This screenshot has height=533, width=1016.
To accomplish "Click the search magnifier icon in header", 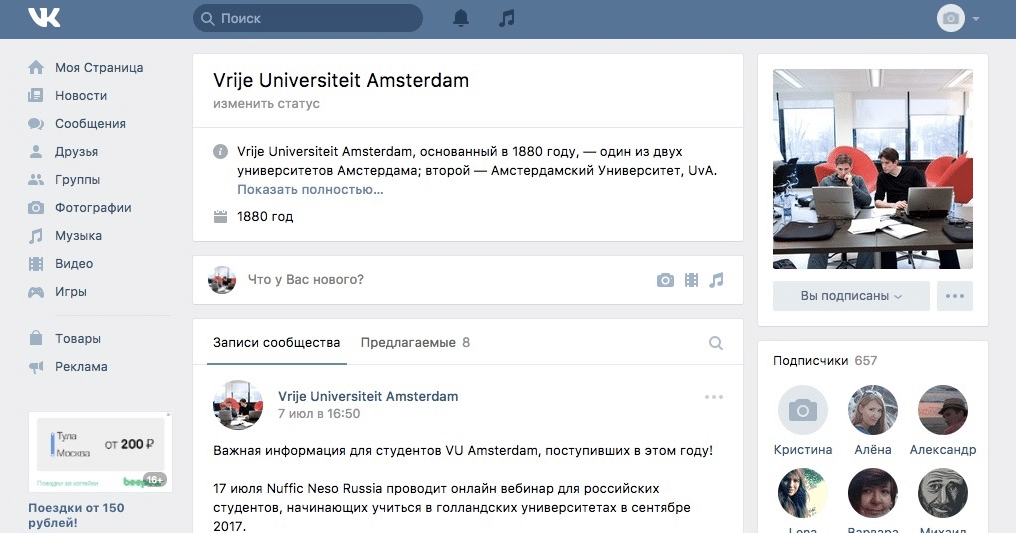I will [x=207, y=19].
